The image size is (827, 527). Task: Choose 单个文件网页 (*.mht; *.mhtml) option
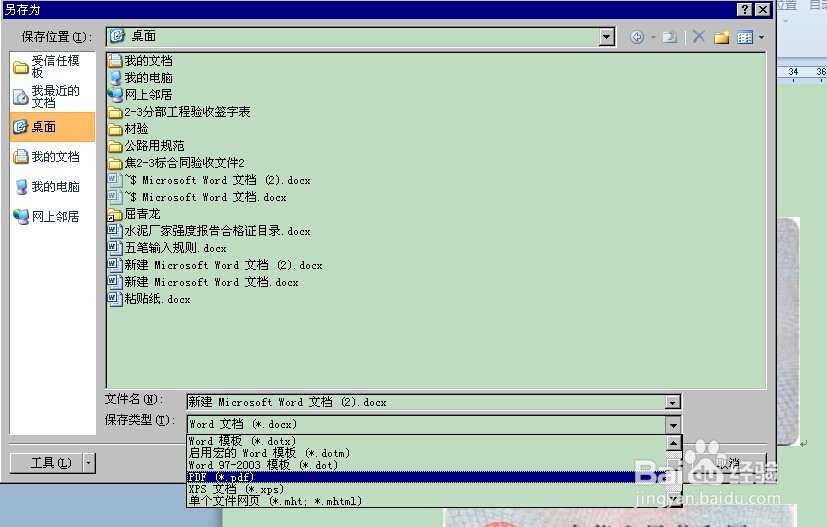pos(426,501)
